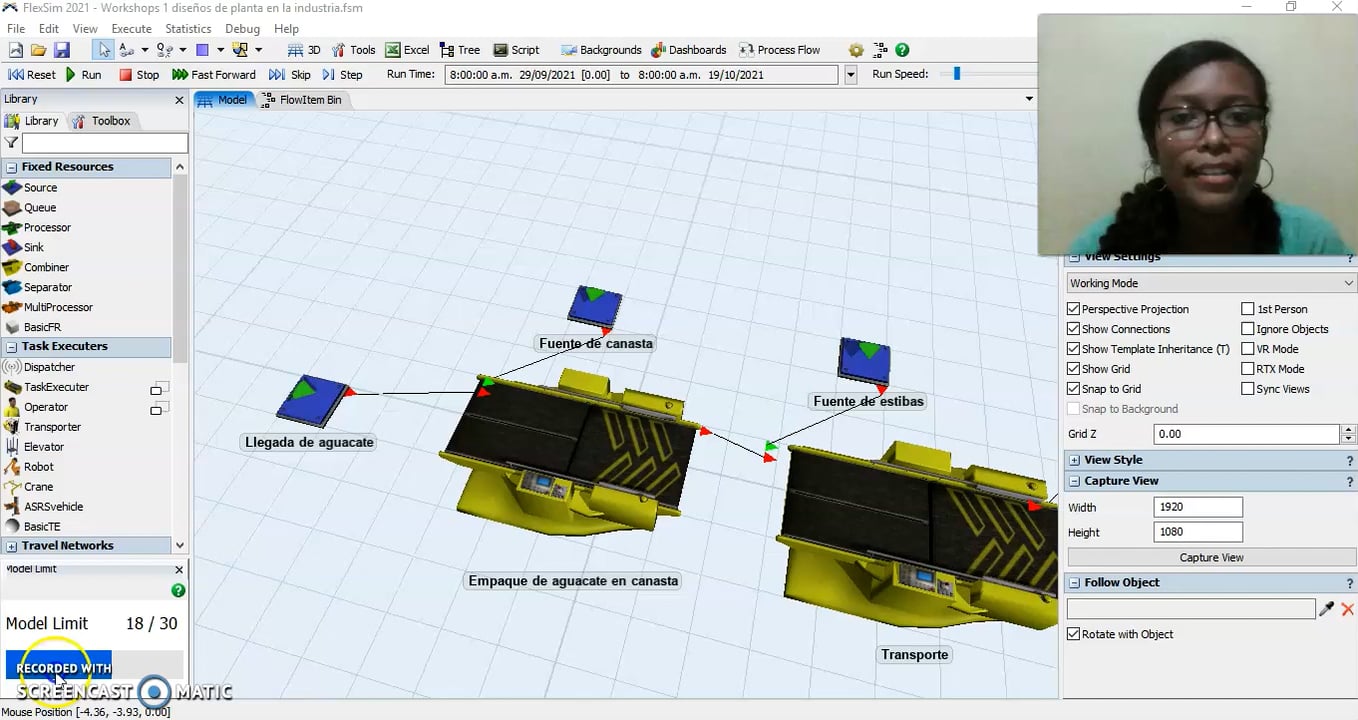Viewport: 1358px width, 720px height.
Task: Click the eyedropper sampler beside Follow Object
Action: pos(1327,609)
